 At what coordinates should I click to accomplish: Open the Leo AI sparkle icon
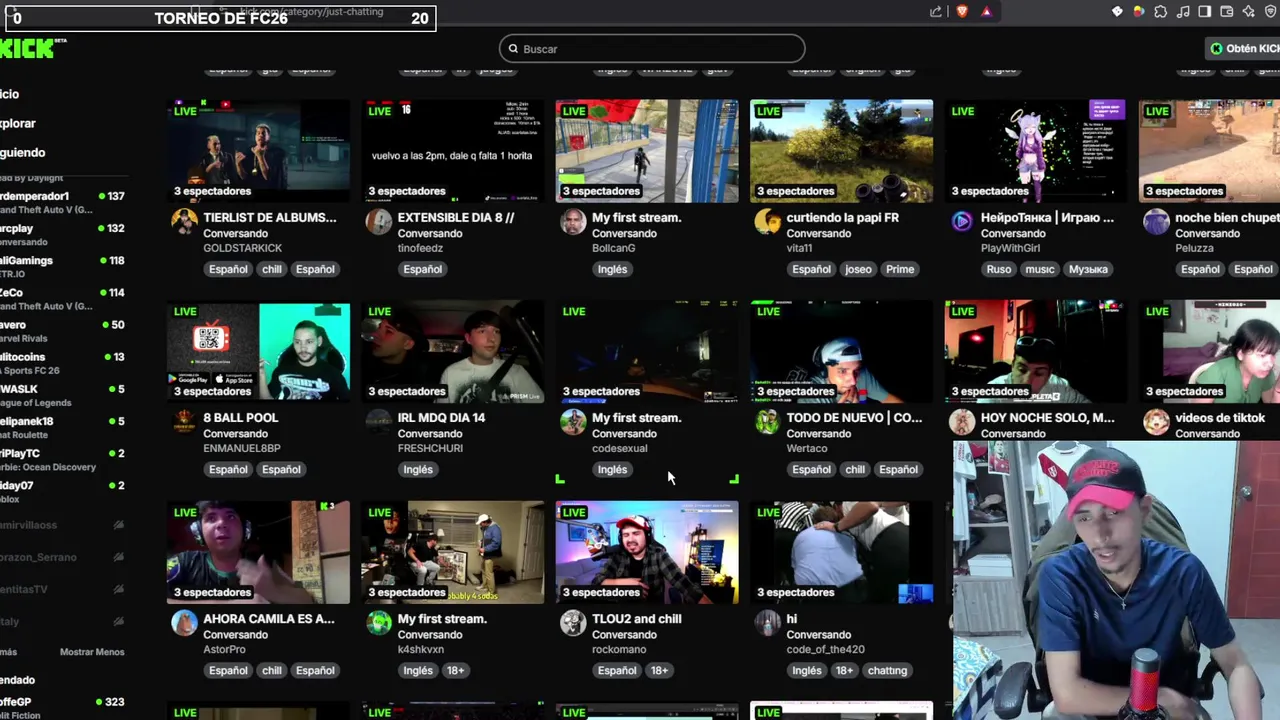tap(1248, 12)
